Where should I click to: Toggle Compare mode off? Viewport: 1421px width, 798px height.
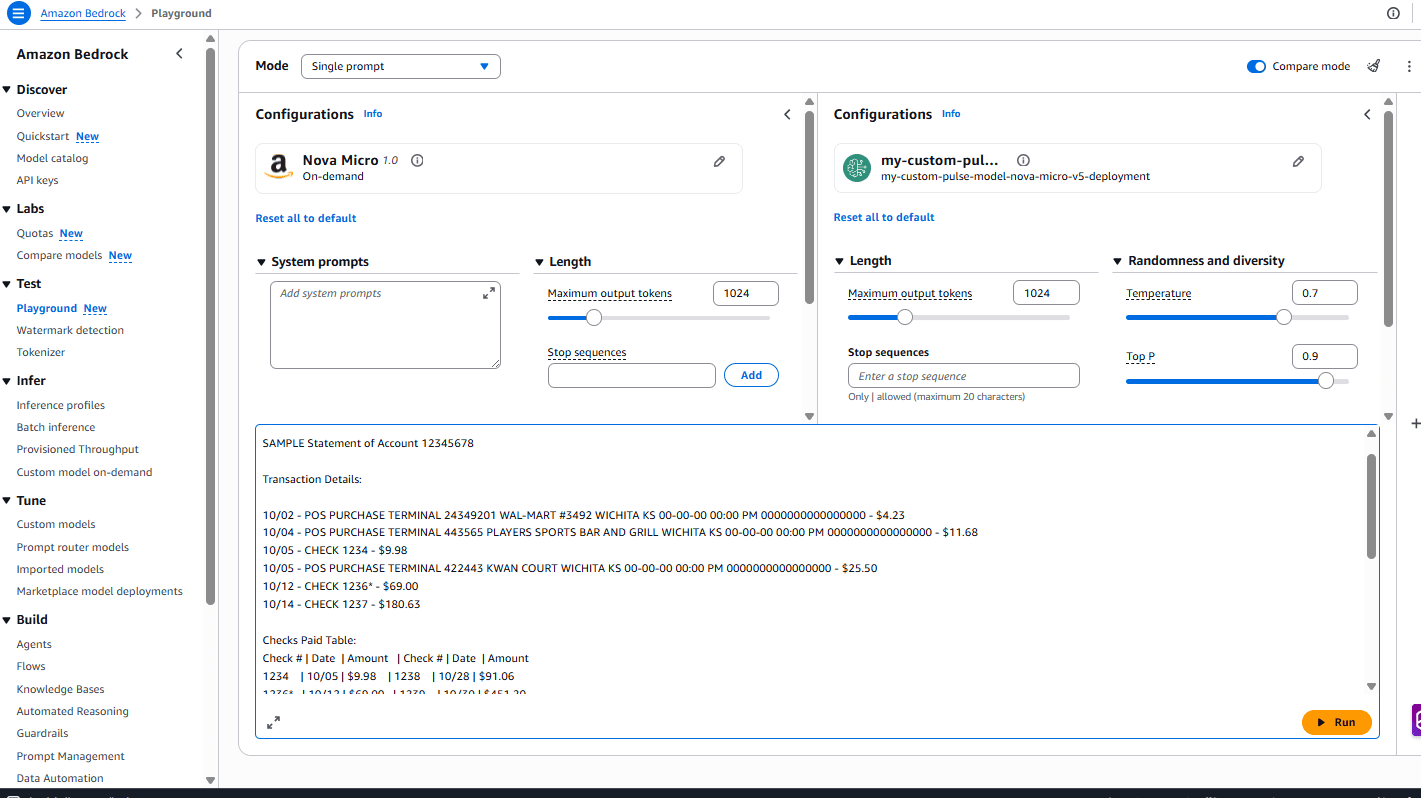point(1256,67)
